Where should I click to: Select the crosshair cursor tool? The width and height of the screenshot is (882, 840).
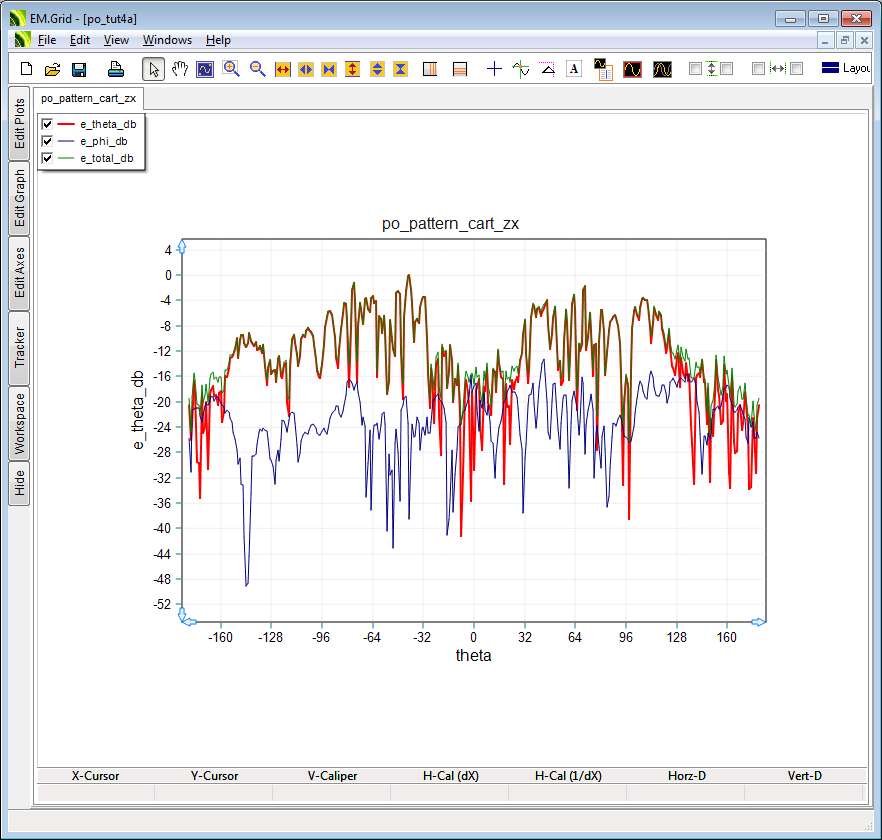tap(494, 69)
